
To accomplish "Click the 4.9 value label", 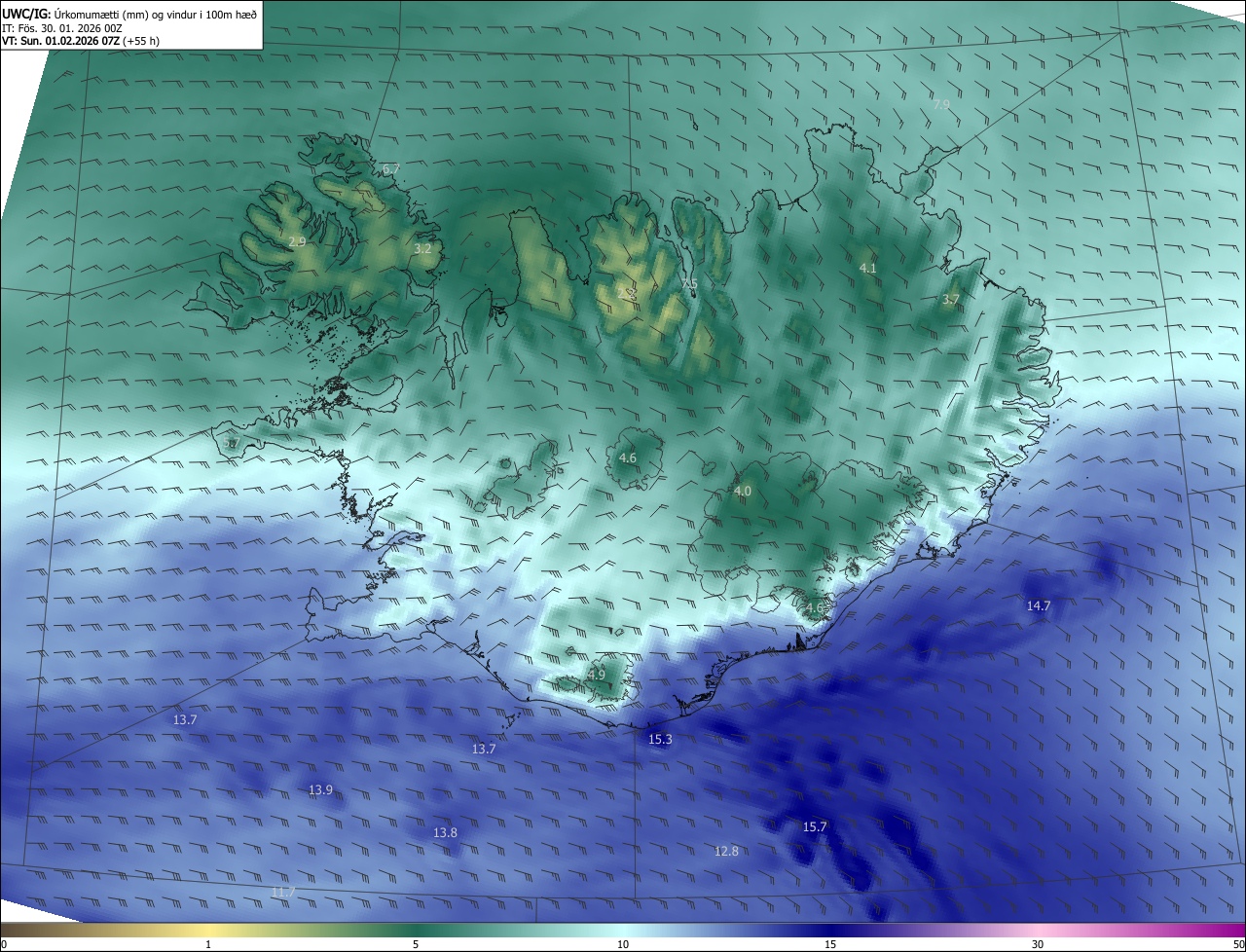I will [597, 675].
